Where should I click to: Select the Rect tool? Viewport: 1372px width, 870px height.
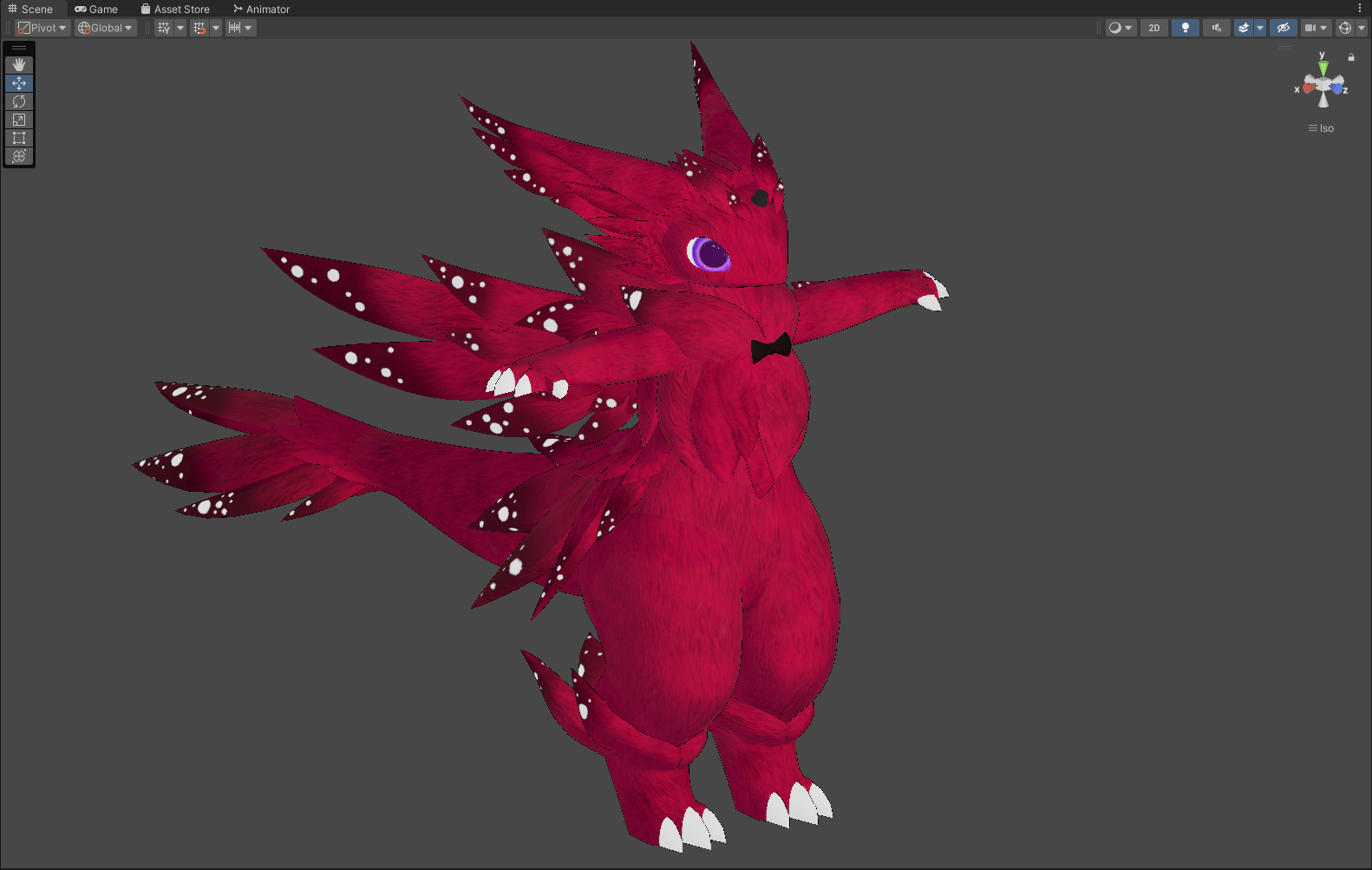(x=19, y=138)
